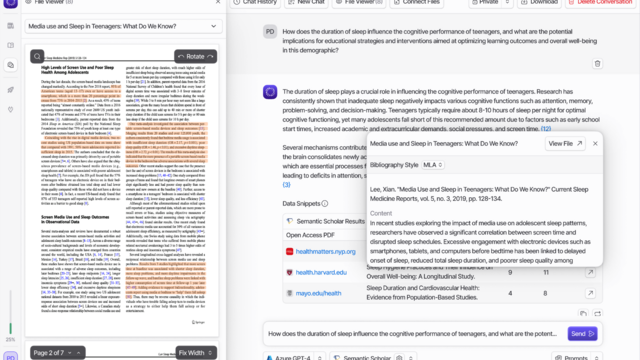Open Semantic Scholar settings gear
The image size is (640, 360).
click(399, 358)
